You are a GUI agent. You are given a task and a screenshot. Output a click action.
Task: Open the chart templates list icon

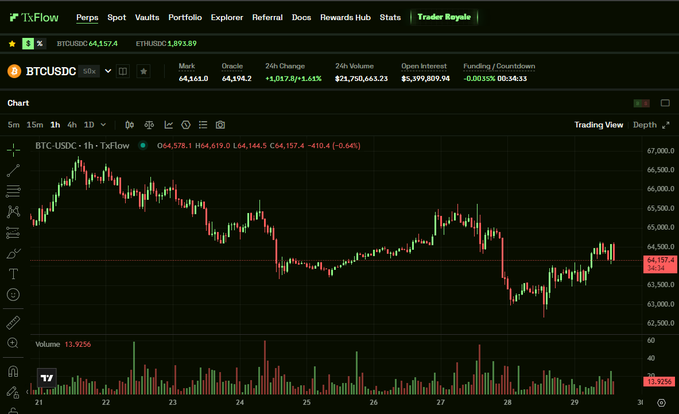tap(203, 125)
